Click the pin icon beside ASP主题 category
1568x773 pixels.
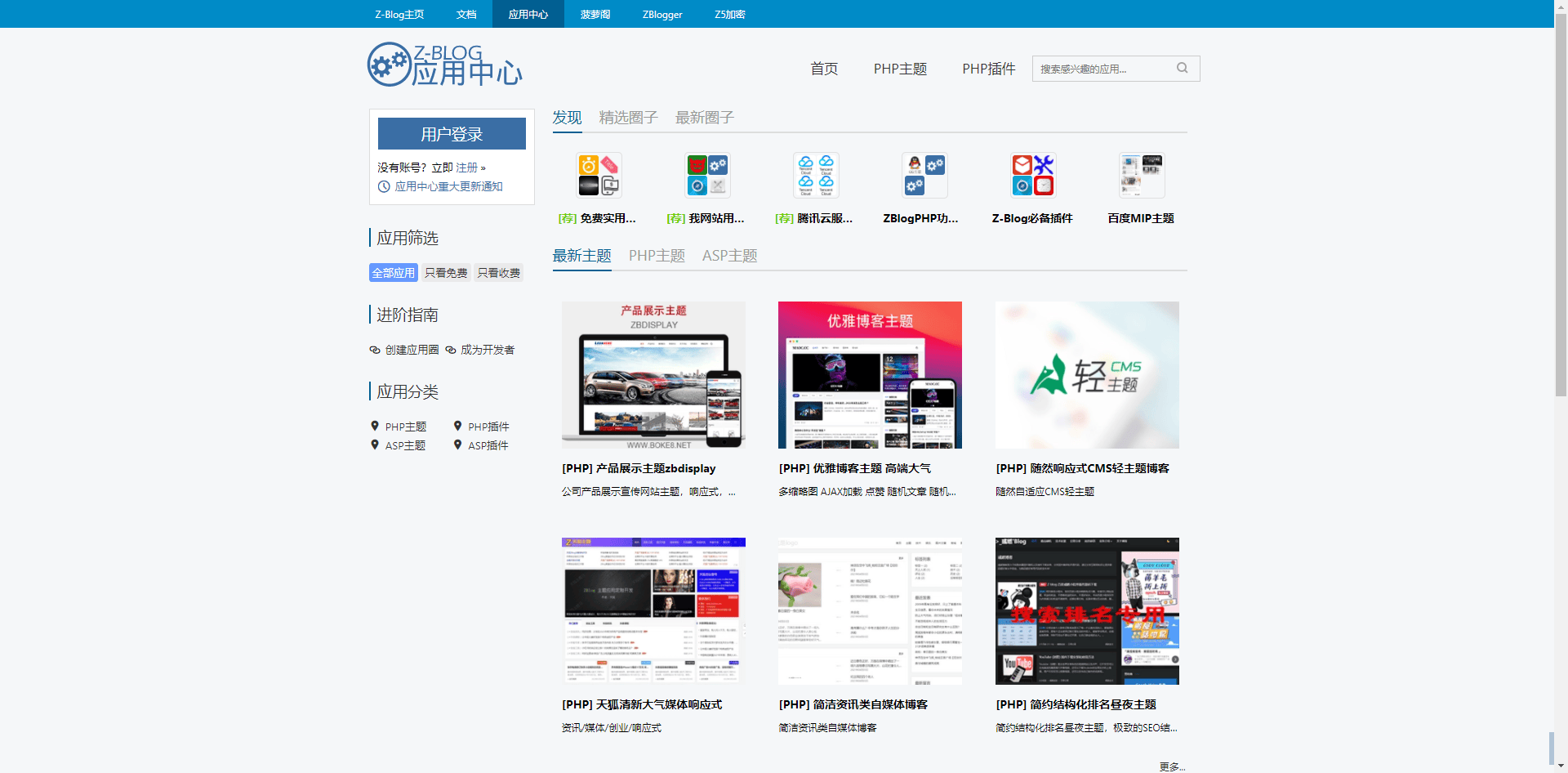(375, 445)
